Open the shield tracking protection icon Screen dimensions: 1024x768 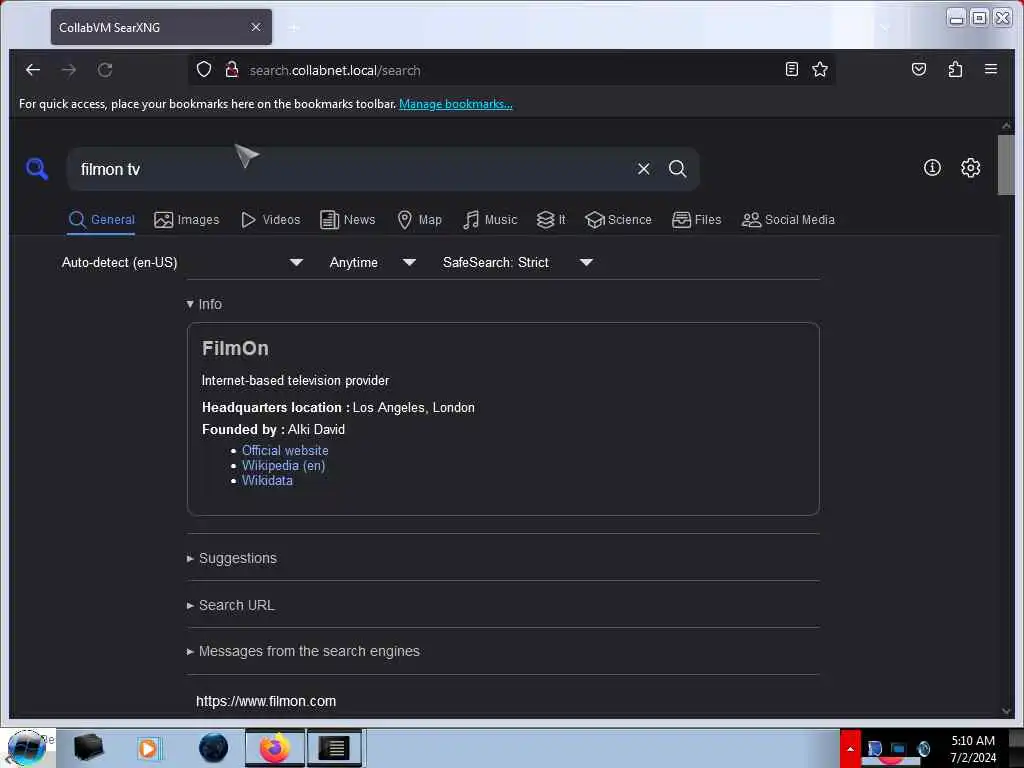pos(204,69)
